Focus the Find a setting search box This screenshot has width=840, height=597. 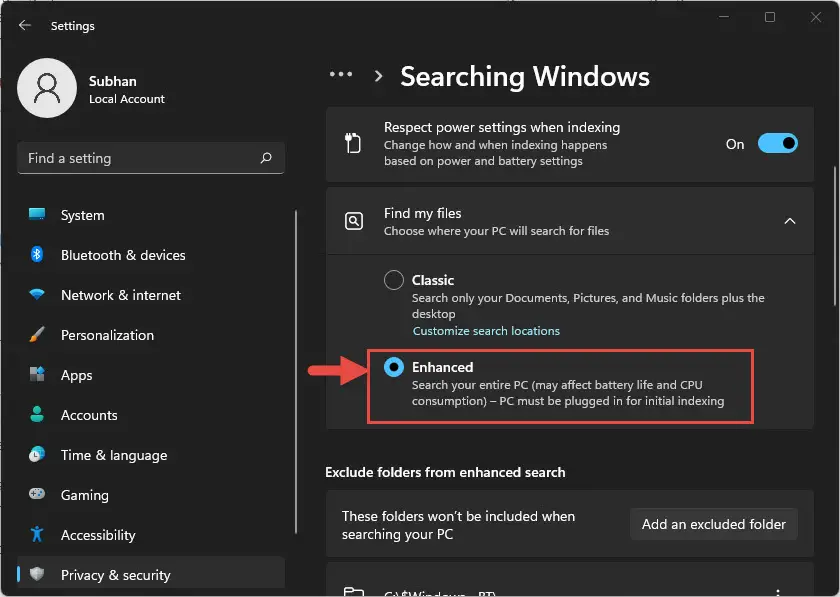coord(151,158)
